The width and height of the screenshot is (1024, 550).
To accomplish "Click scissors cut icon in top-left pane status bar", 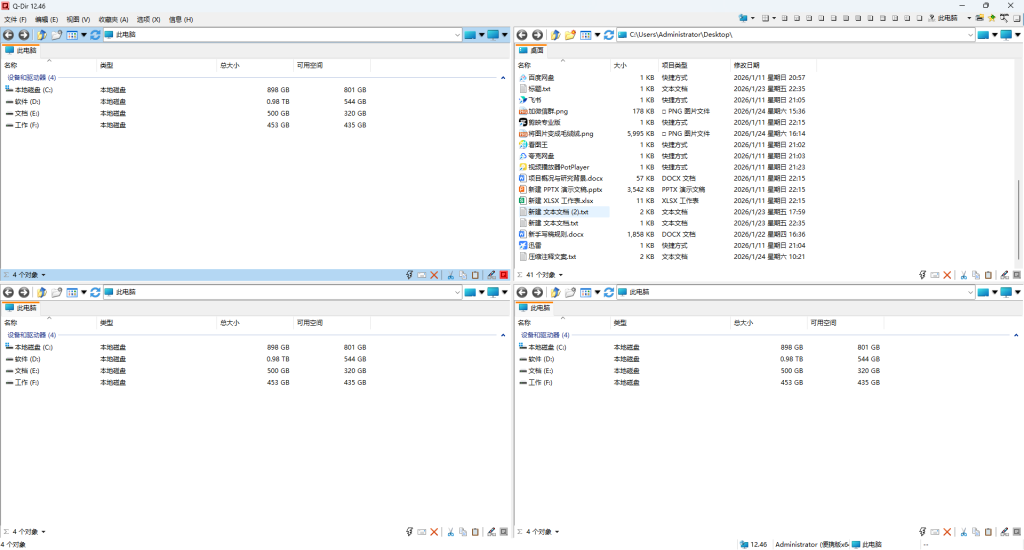I will (450, 274).
